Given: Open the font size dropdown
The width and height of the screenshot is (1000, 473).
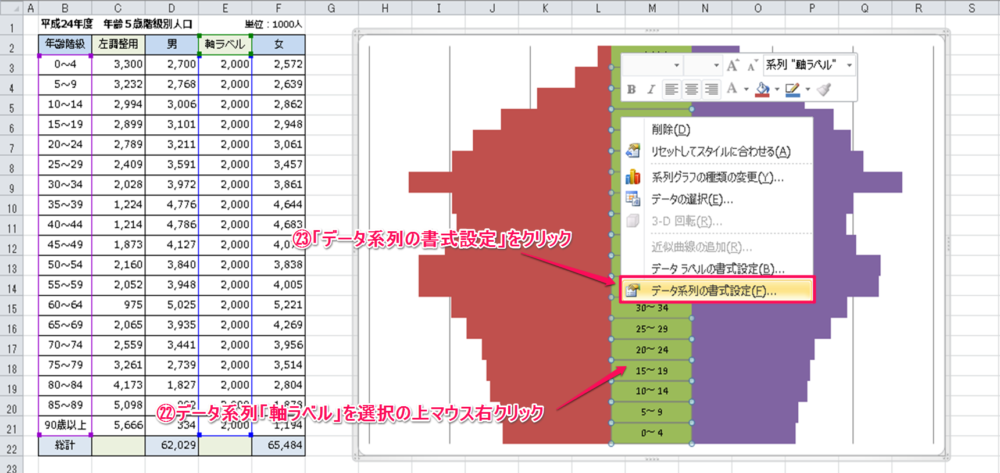Looking at the screenshot, I should pyautogui.click(x=716, y=65).
